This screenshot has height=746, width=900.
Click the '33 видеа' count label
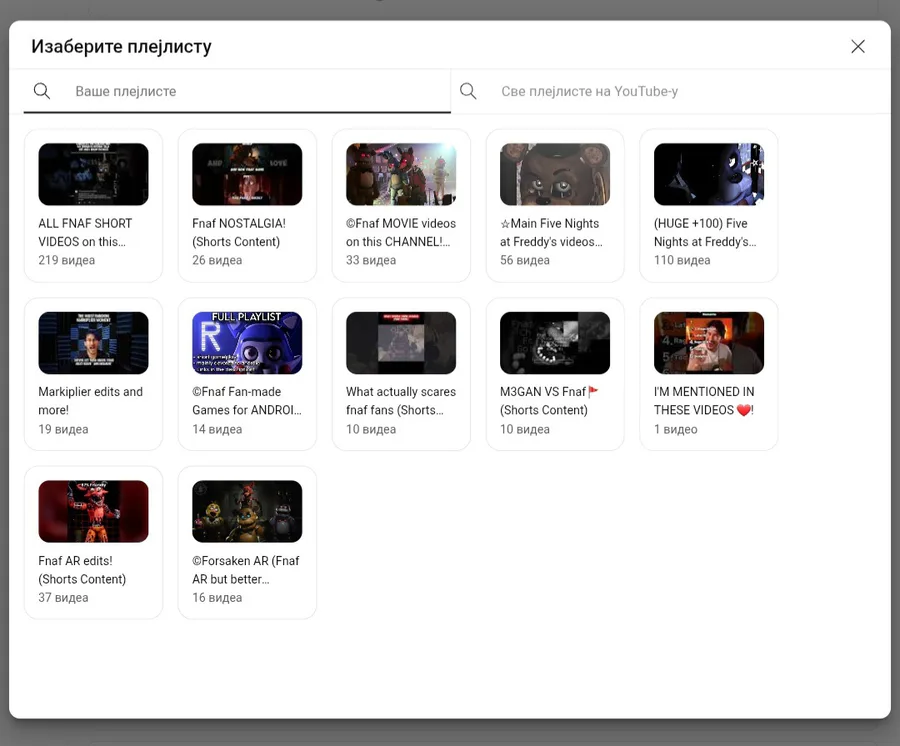[371, 260]
